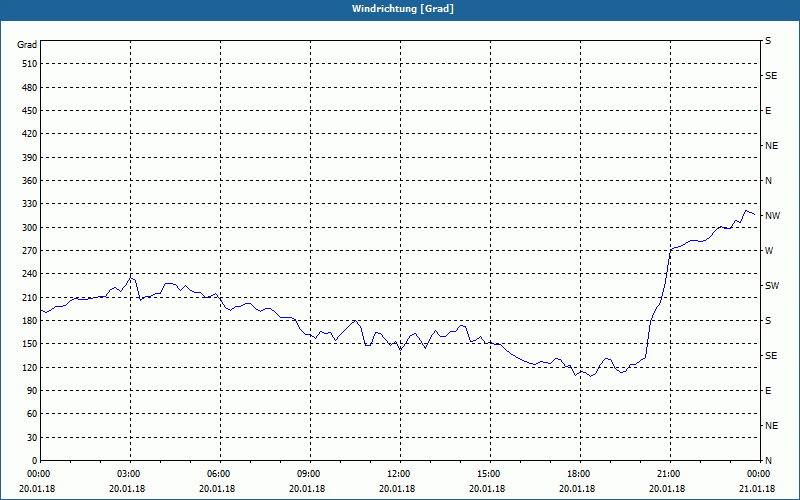
Task: Select the NE compass label level with 30
Action: (771, 426)
